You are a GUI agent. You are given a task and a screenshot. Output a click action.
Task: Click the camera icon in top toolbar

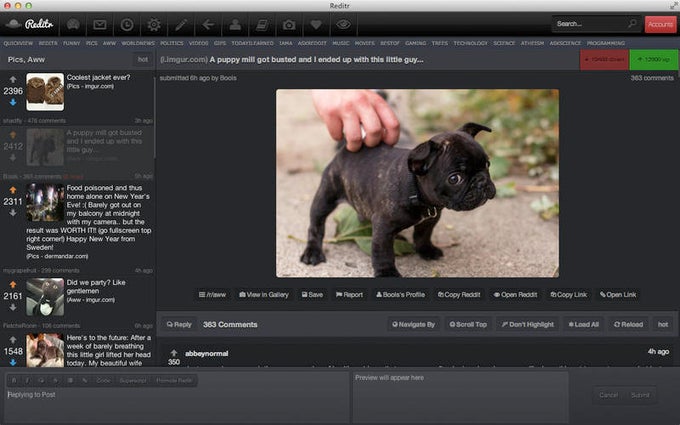tap(289, 24)
